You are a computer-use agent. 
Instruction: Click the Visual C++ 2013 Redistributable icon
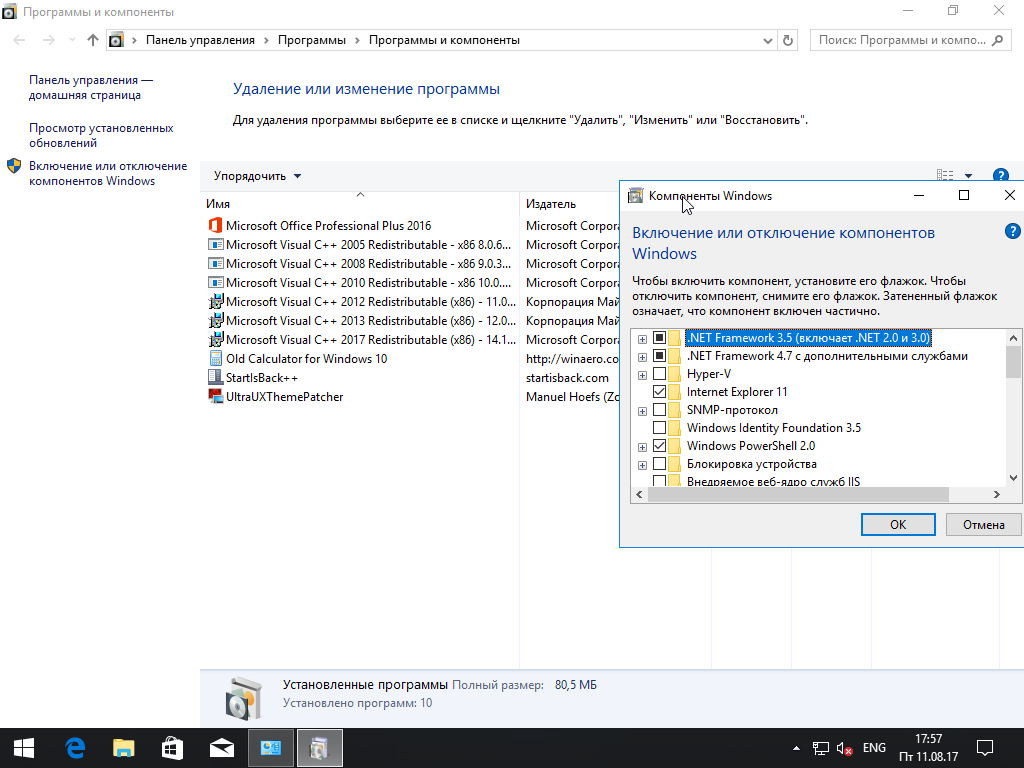[215, 321]
